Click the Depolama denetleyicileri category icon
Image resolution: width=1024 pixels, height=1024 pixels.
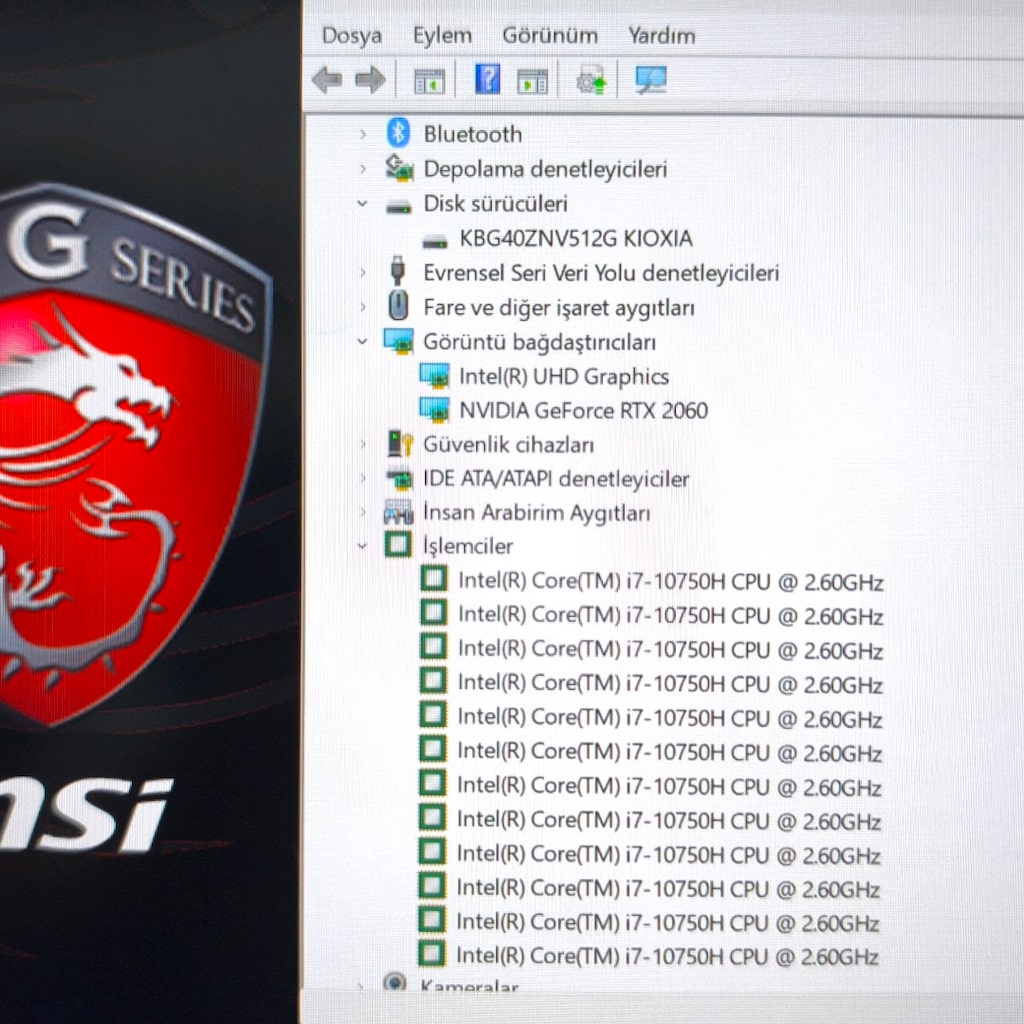pos(398,168)
